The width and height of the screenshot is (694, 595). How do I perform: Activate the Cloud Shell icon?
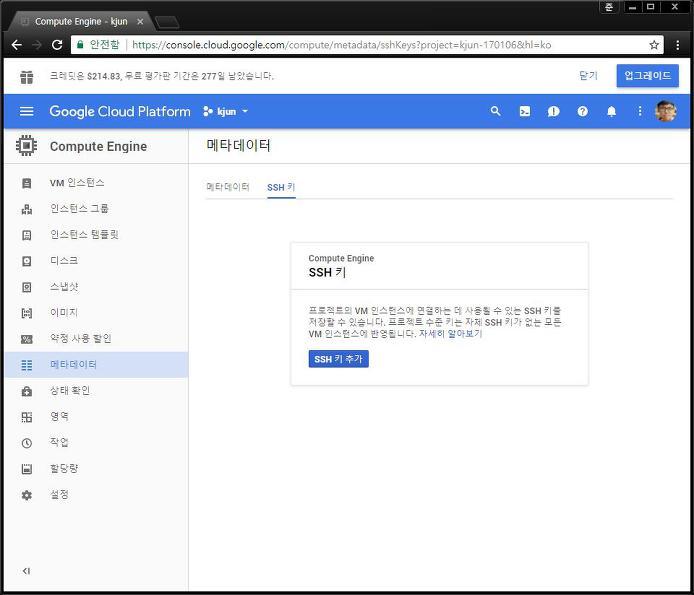[x=524, y=112]
